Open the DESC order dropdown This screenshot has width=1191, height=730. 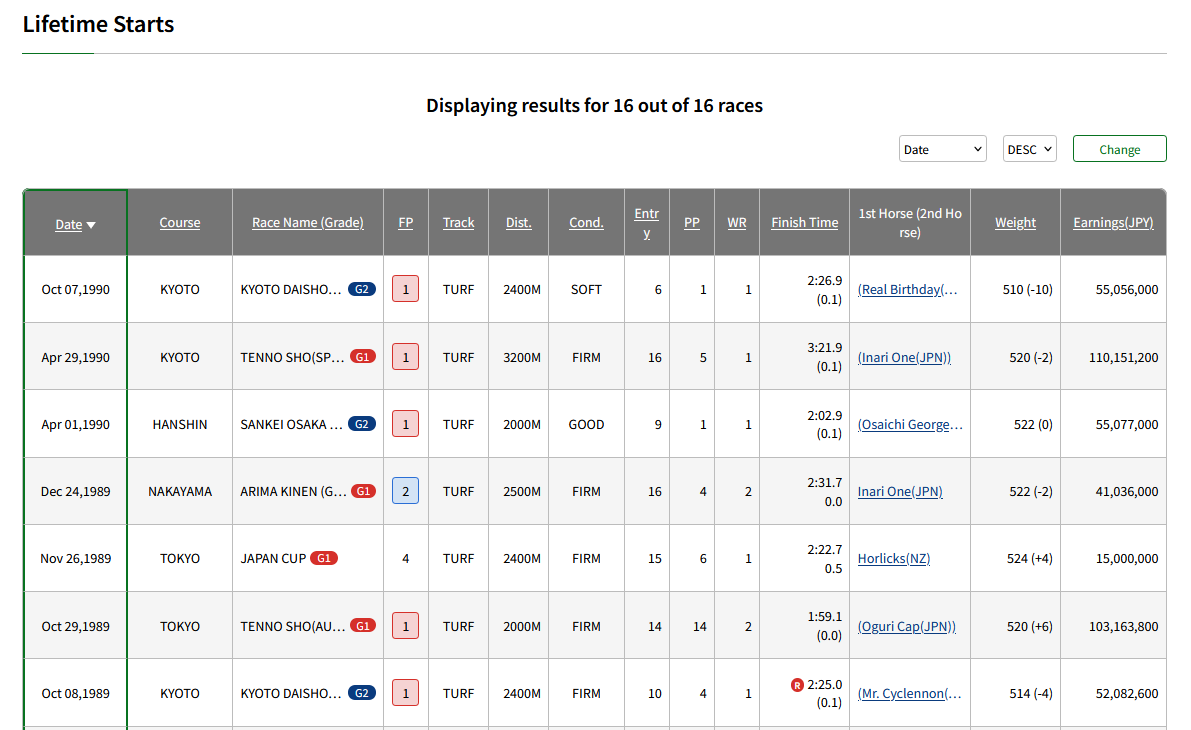tap(1029, 149)
